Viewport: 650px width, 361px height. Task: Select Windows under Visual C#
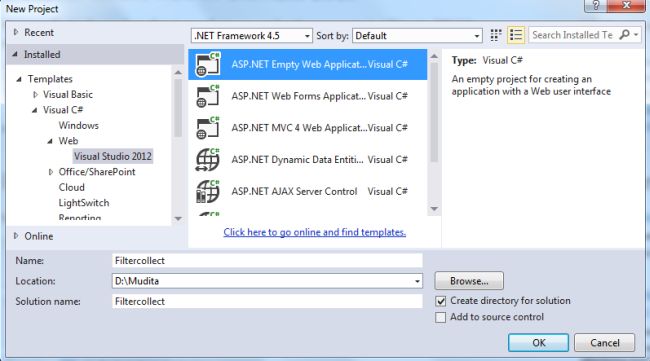pos(79,125)
